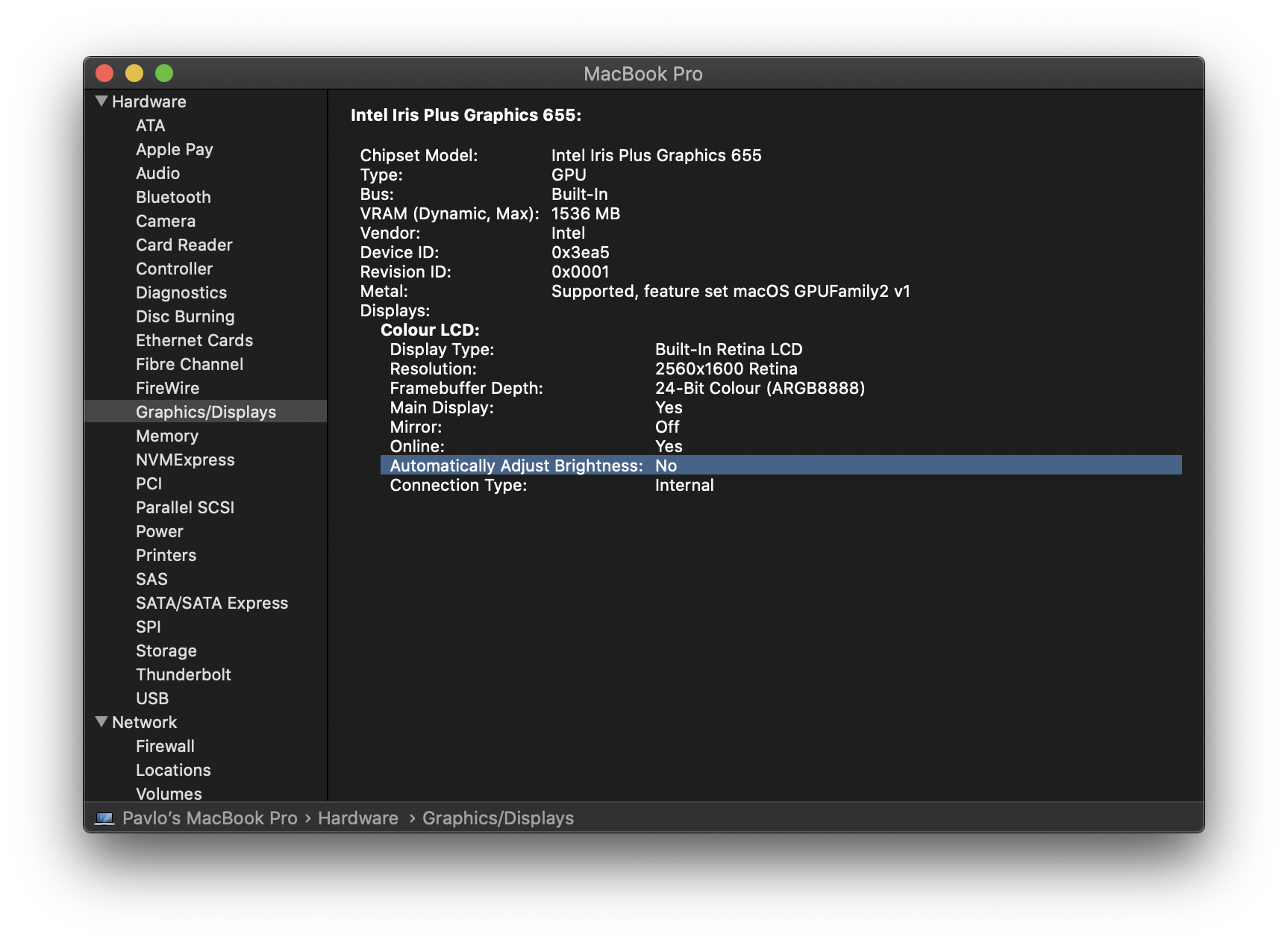1288x943 pixels.
Task: Click the red close window button
Action: [104, 73]
